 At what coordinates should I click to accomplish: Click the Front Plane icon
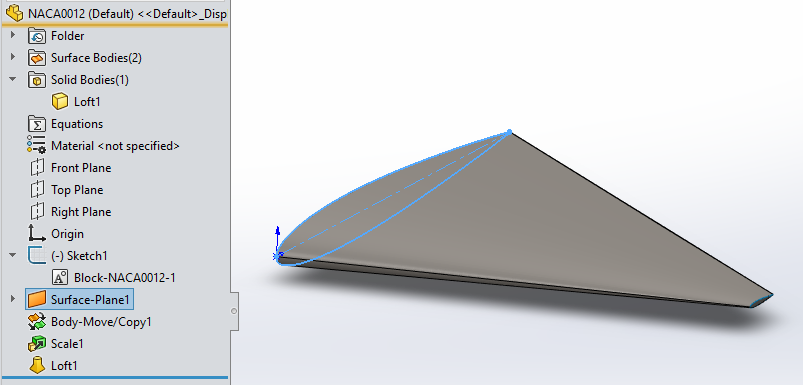click(x=37, y=168)
